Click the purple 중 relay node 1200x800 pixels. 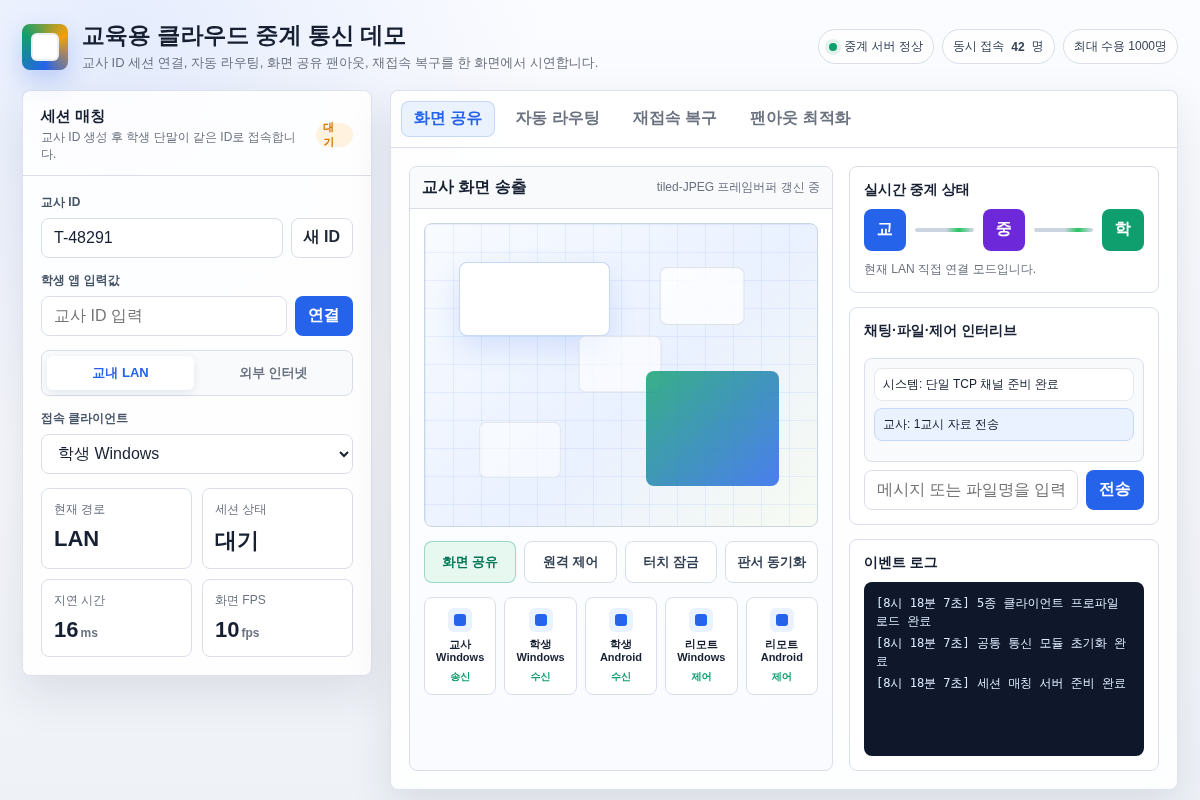point(1004,230)
